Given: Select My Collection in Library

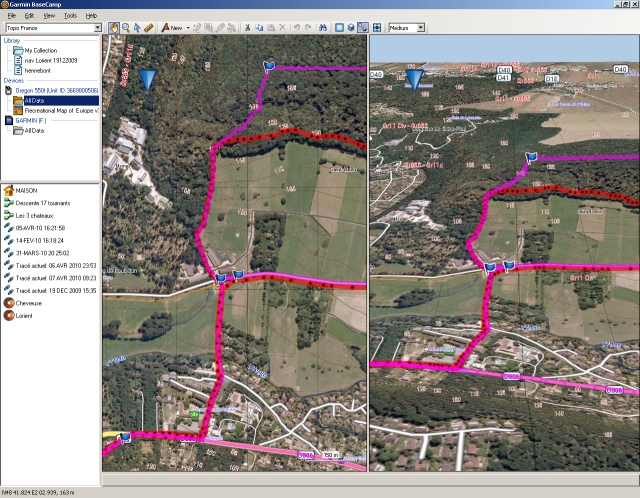Looking at the screenshot, I should point(40,51).
